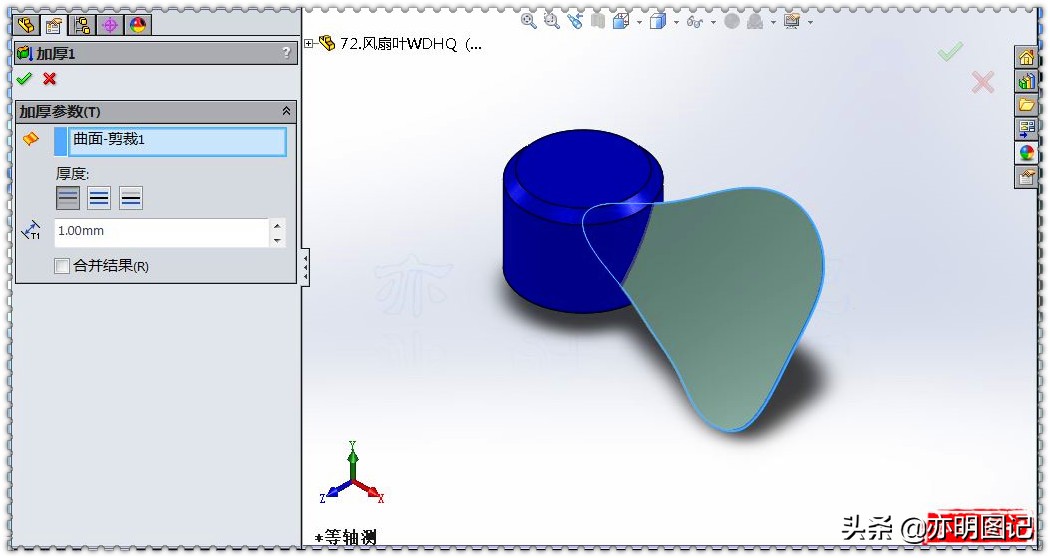Click the Previous View icon

coord(575,21)
